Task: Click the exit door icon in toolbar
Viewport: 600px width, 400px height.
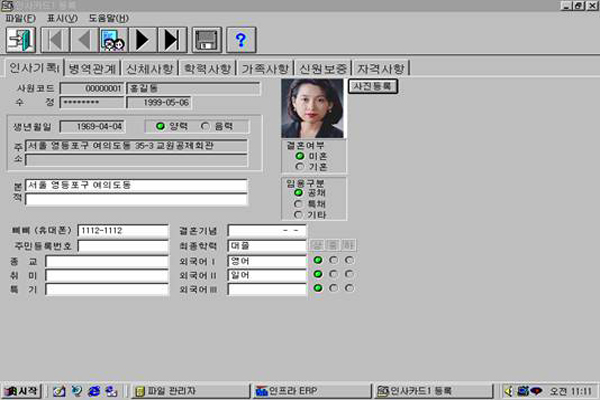Action: (19, 40)
